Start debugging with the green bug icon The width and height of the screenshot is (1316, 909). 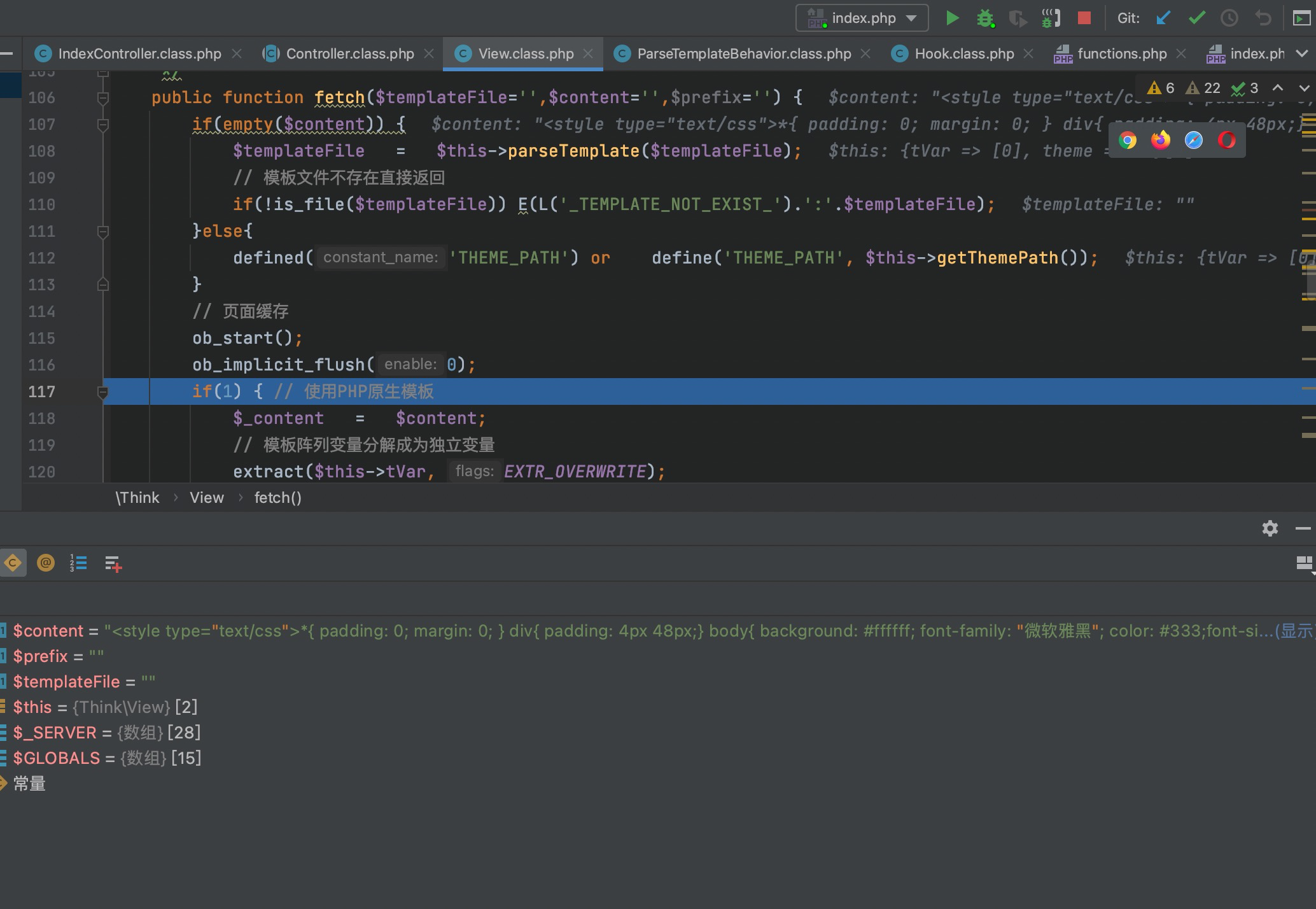tap(985, 18)
